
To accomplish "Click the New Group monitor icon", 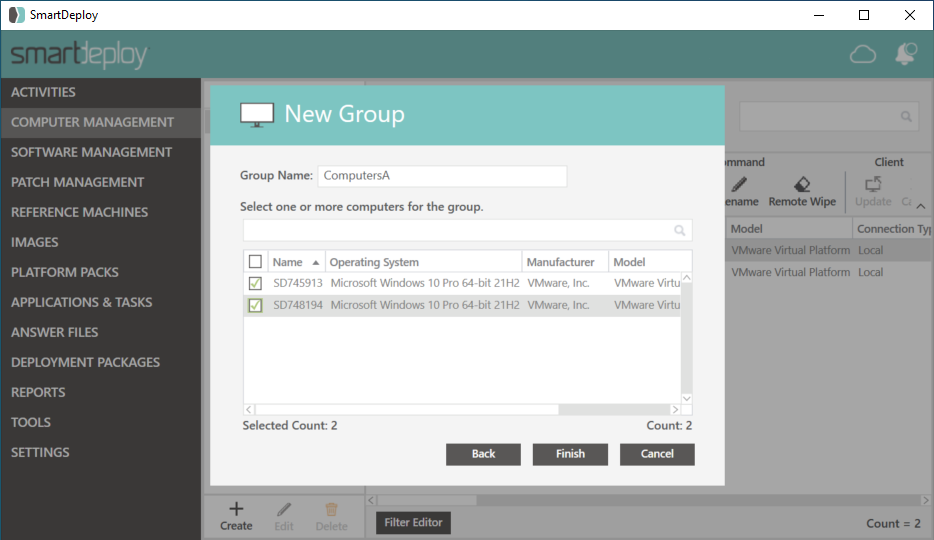I will (x=257, y=115).
